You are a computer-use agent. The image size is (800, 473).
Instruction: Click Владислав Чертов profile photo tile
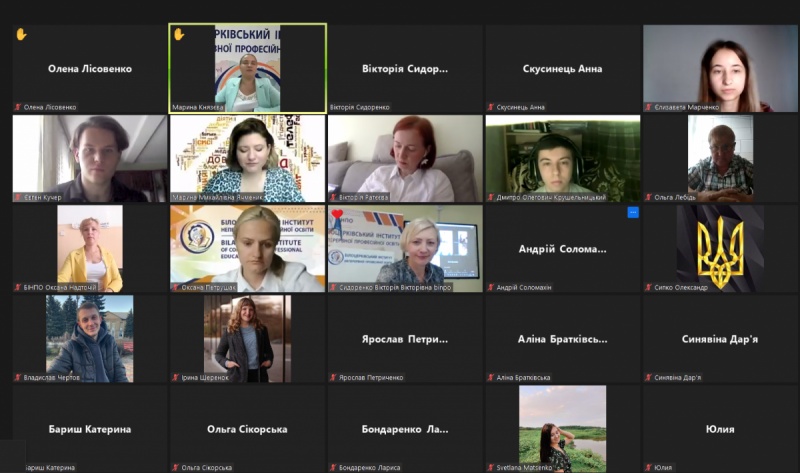pyautogui.click(x=89, y=338)
